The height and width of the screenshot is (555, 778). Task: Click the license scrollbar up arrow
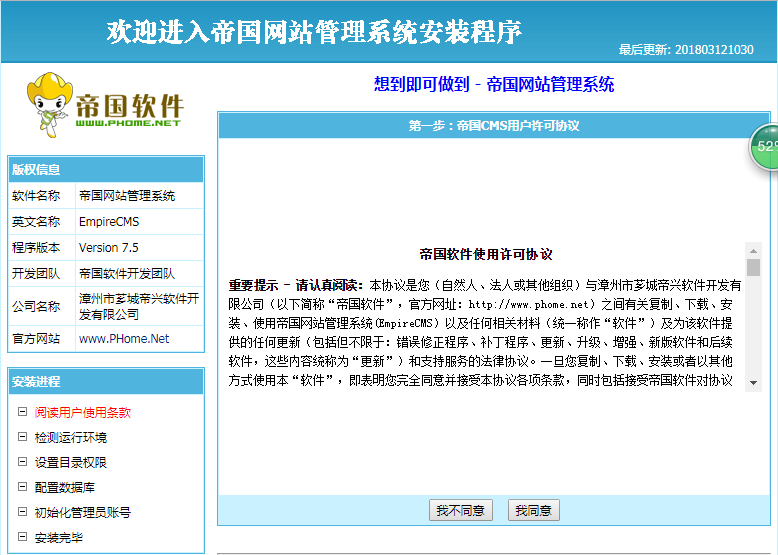click(x=753, y=250)
